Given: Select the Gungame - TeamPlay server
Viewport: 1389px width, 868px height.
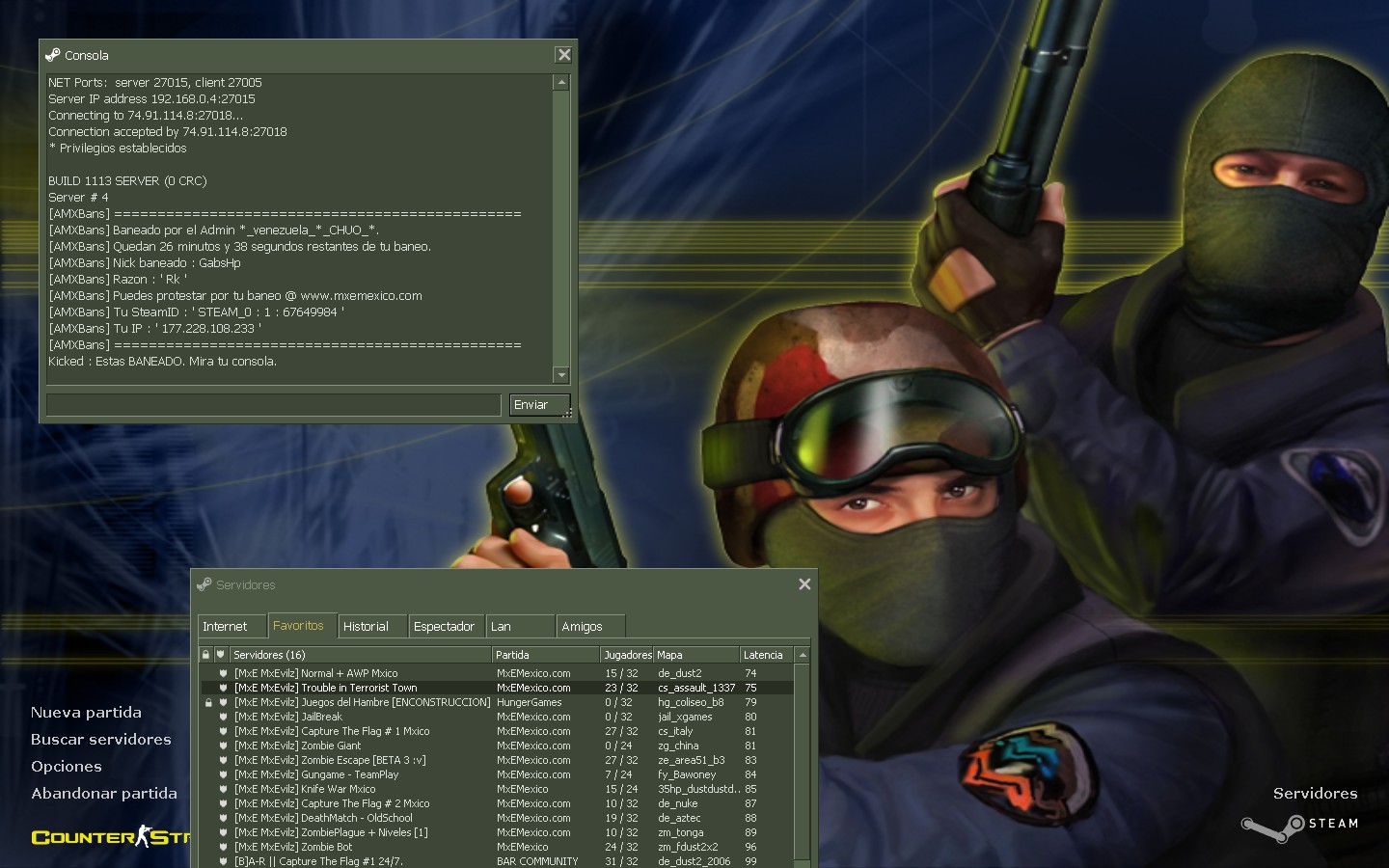Looking at the screenshot, I should click(x=497, y=775).
